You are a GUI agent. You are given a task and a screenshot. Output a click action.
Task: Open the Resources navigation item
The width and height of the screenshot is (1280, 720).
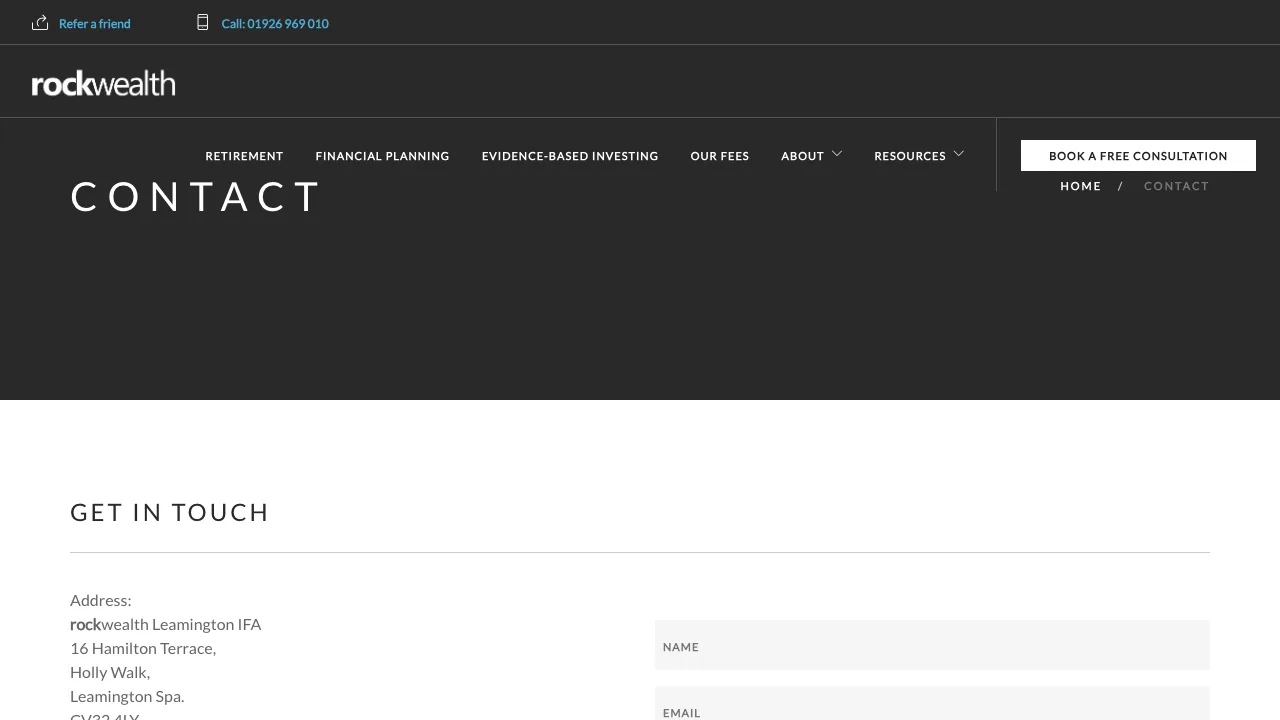[909, 156]
